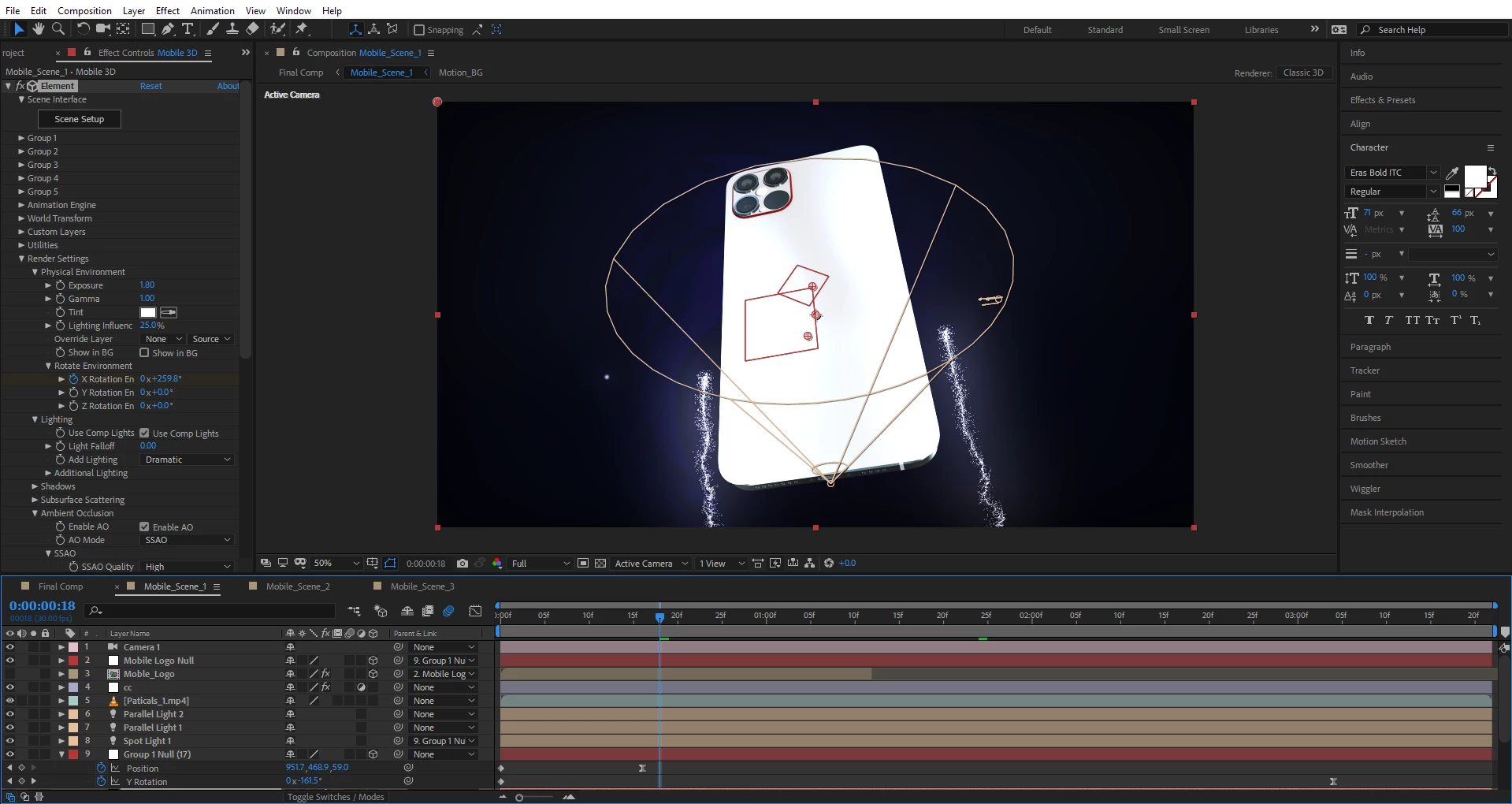The height and width of the screenshot is (804, 1512).
Task: Click the Frame Blending timeline icon
Action: click(x=428, y=611)
